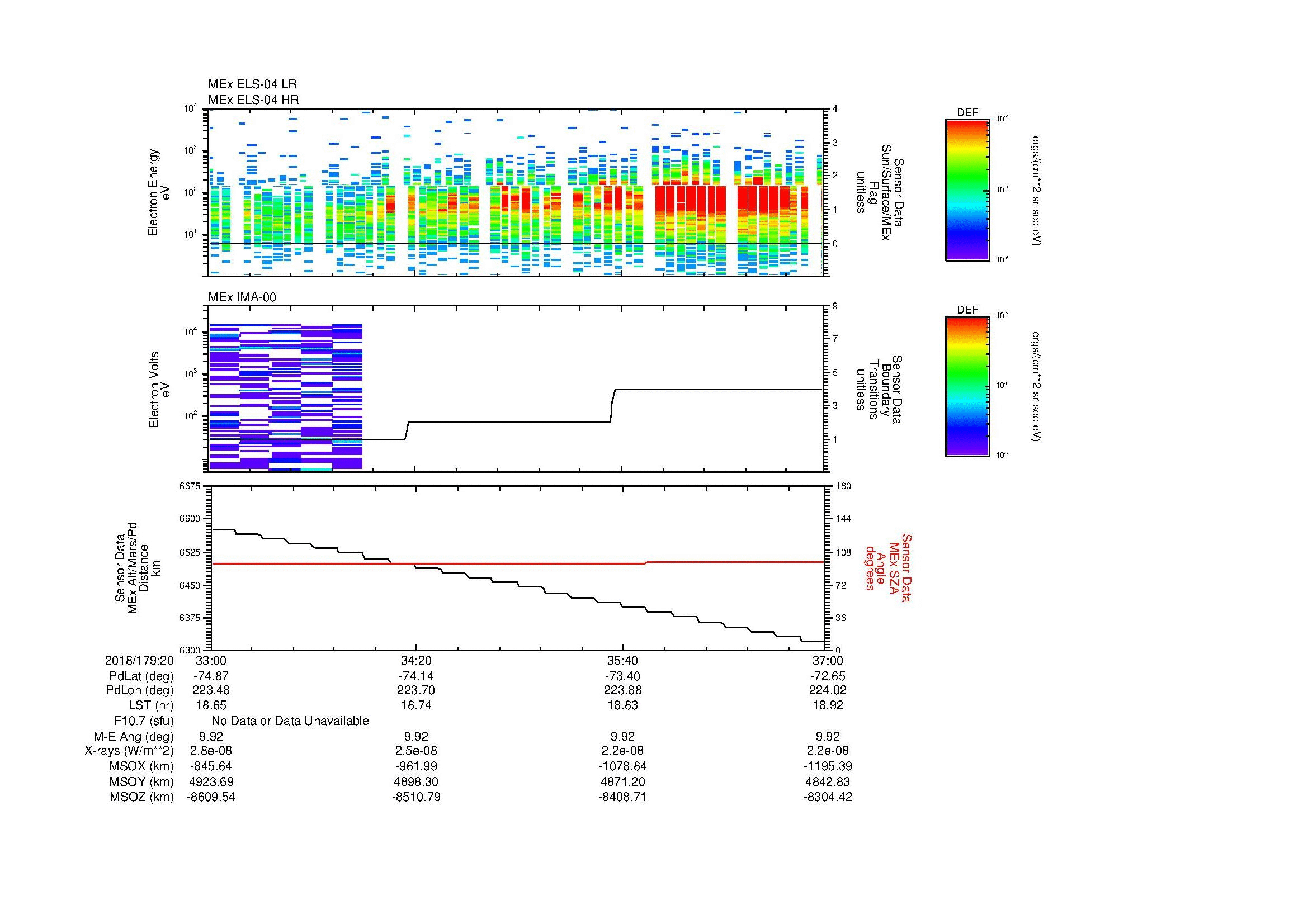Click the 'No Data or Data Unavailable' text
The width and height of the screenshot is (1308, 924).
[290, 721]
